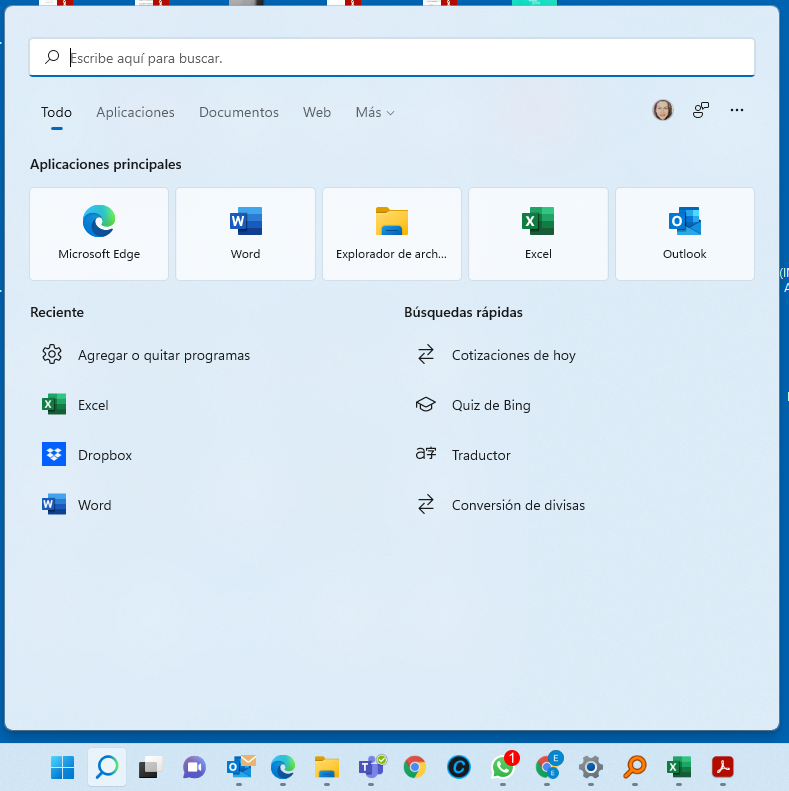Open Chrome profile E icon in taskbar
This screenshot has height=791, width=789.
click(x=548, y=766)
